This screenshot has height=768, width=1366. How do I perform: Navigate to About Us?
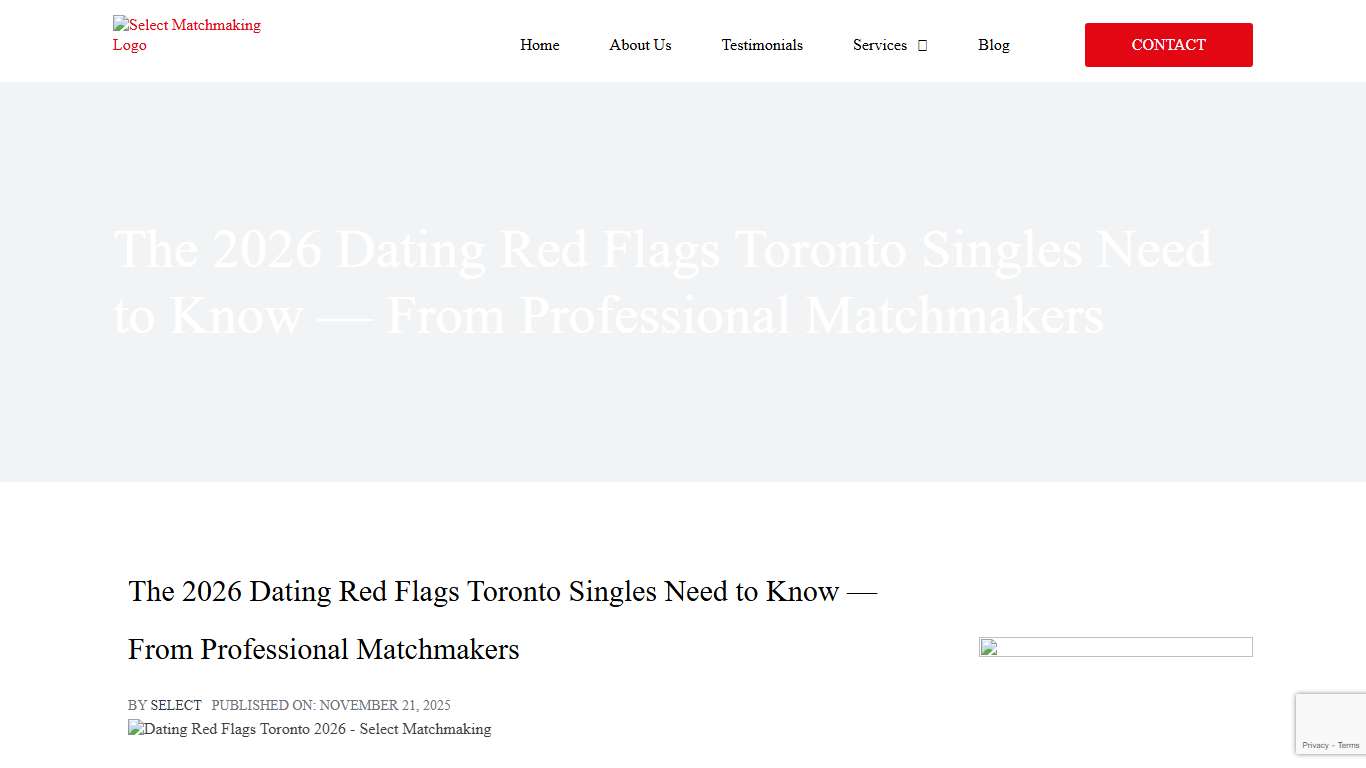pos(640,45)
